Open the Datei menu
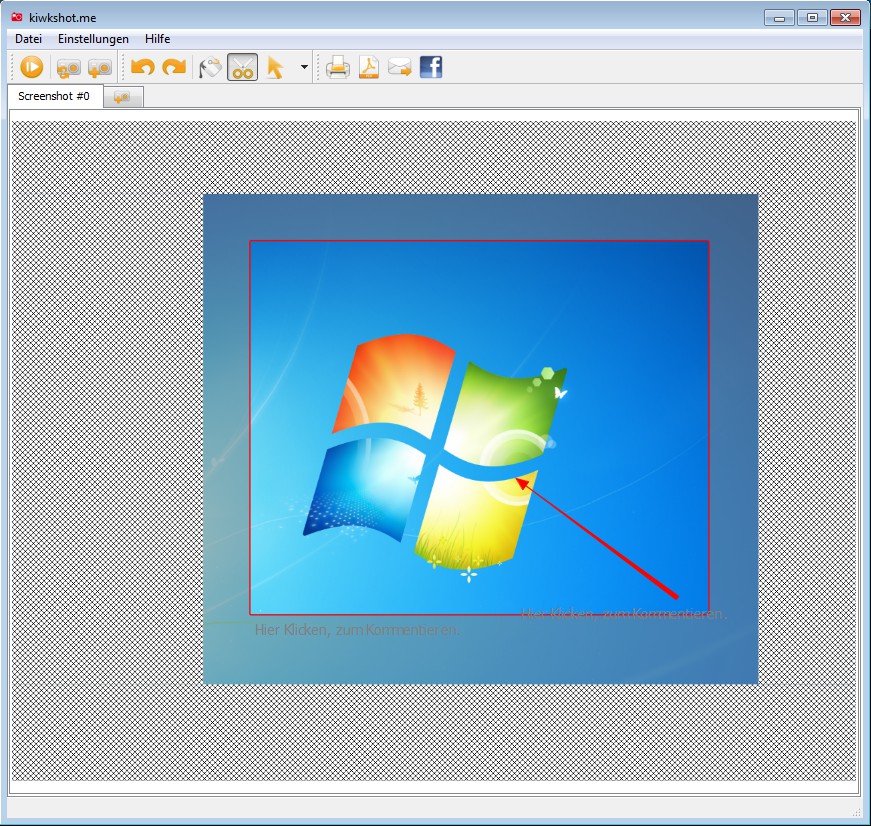The image size is (871, 826). pyautogui.click(x=28, y=39)
